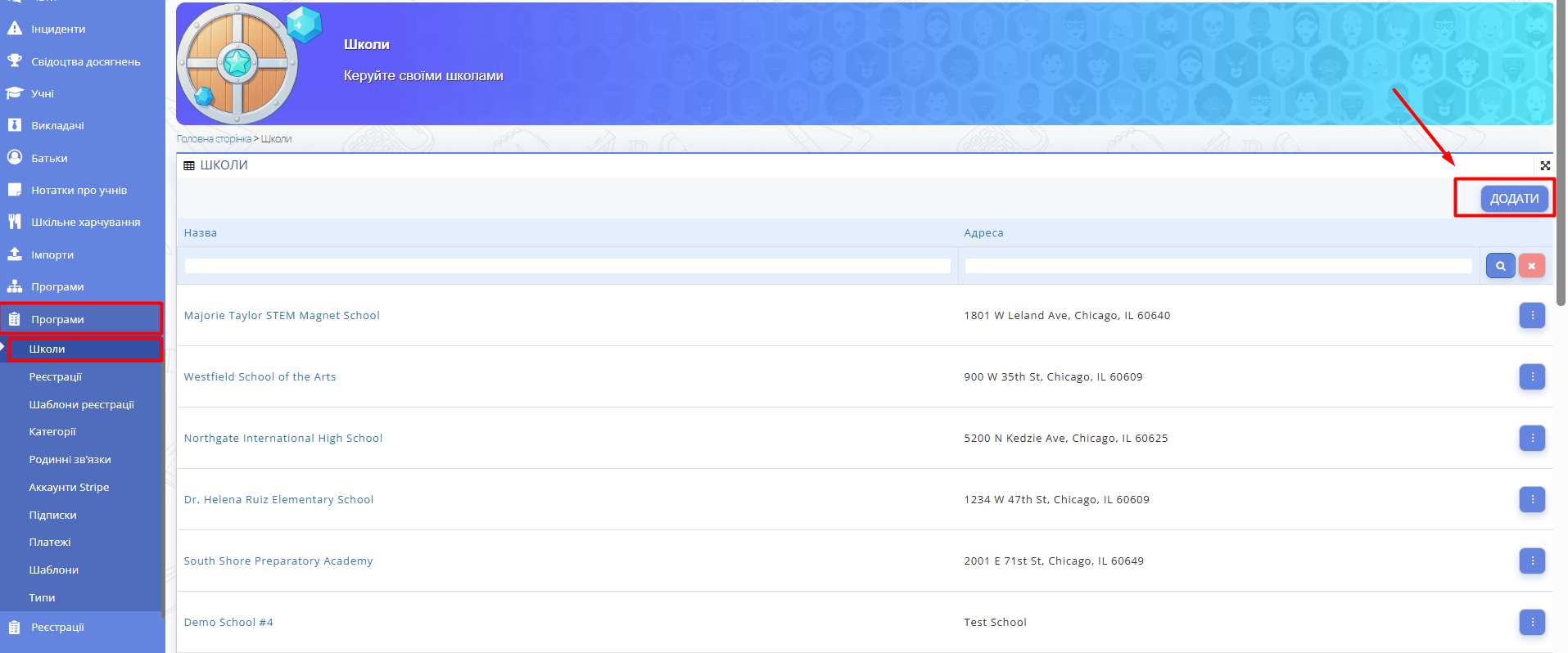Click the Шкільне харчування utensils icon
1568x653 pixels.
[x=15, y=222]
